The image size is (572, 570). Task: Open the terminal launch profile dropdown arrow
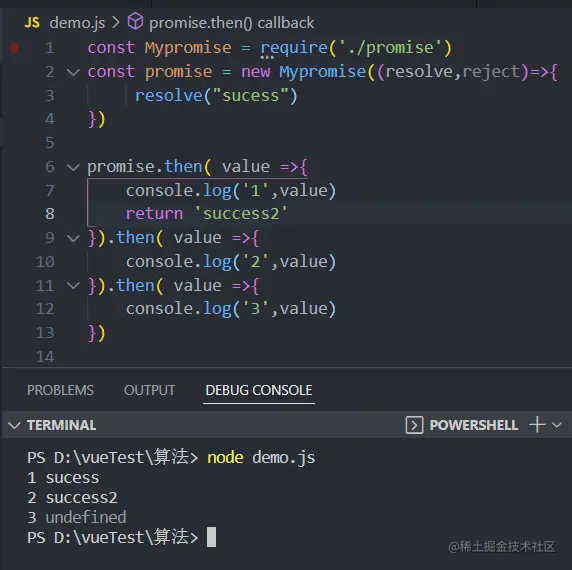point(557,425)
